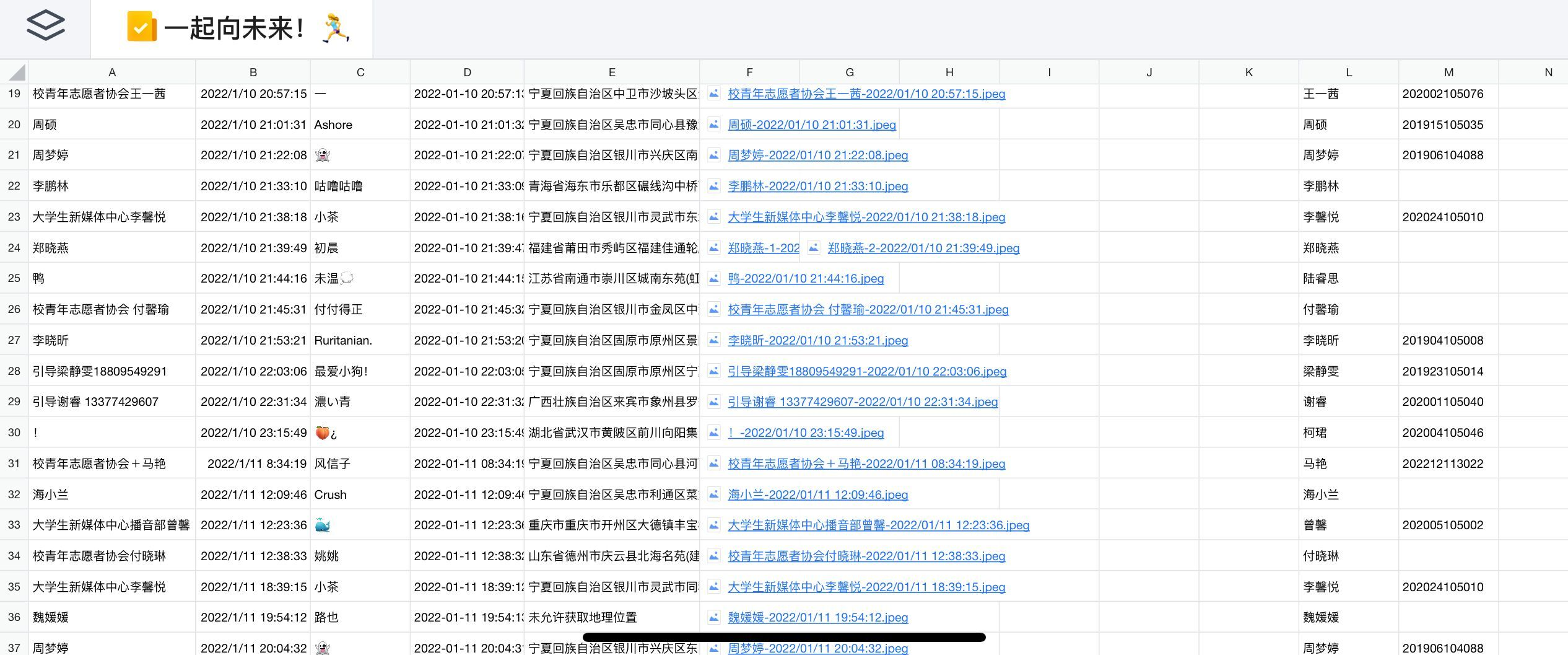Select column M header

click(1448, 73)
